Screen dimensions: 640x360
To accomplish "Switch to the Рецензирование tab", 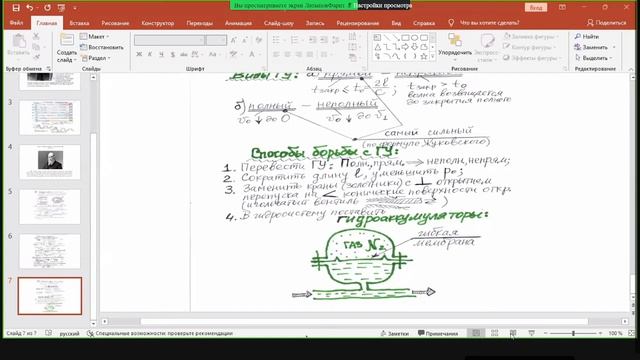I will click(358, 23).
